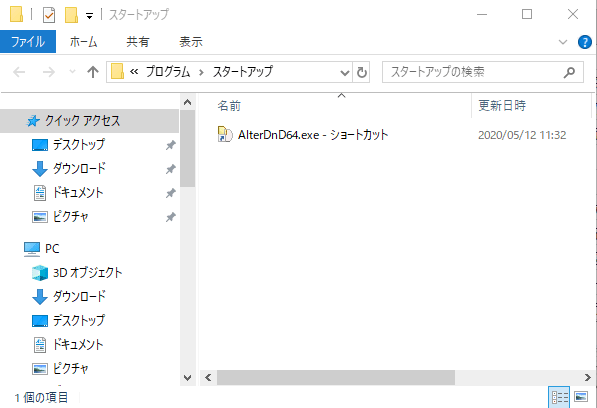Open the address bar history dropdown

pos(345,72)
